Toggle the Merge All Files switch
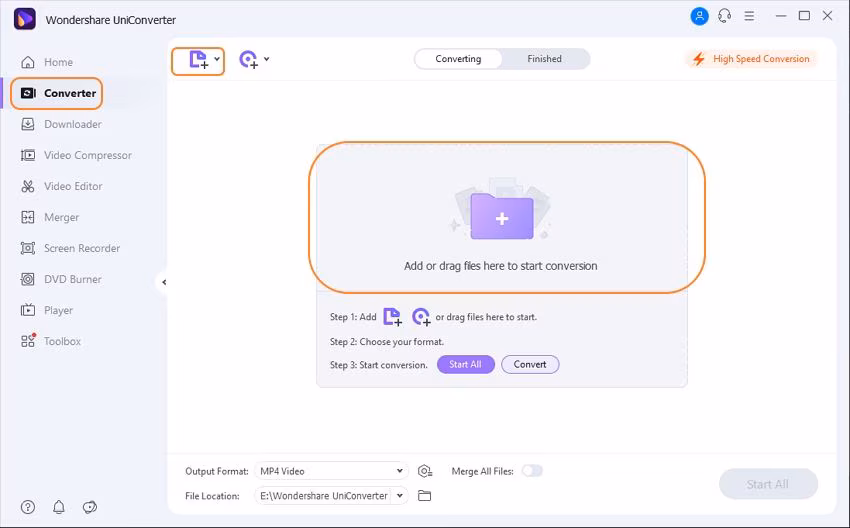 pos(532,471)
